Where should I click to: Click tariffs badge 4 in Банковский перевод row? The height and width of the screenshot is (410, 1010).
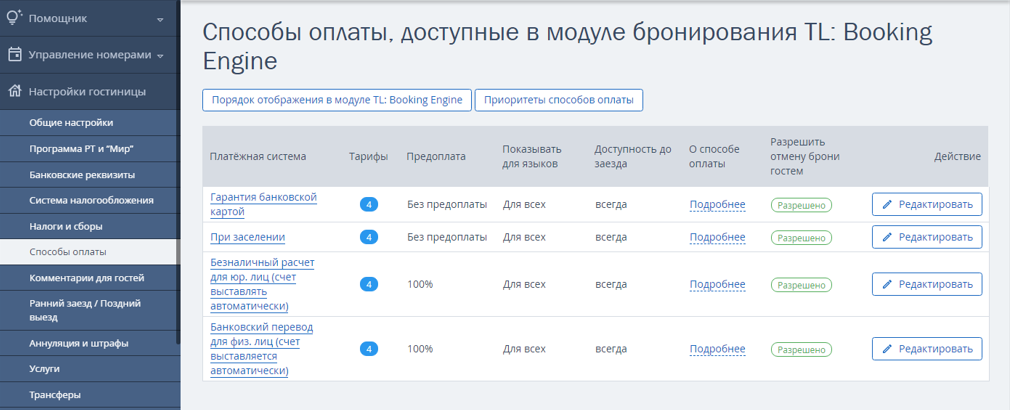click(369, 349)
